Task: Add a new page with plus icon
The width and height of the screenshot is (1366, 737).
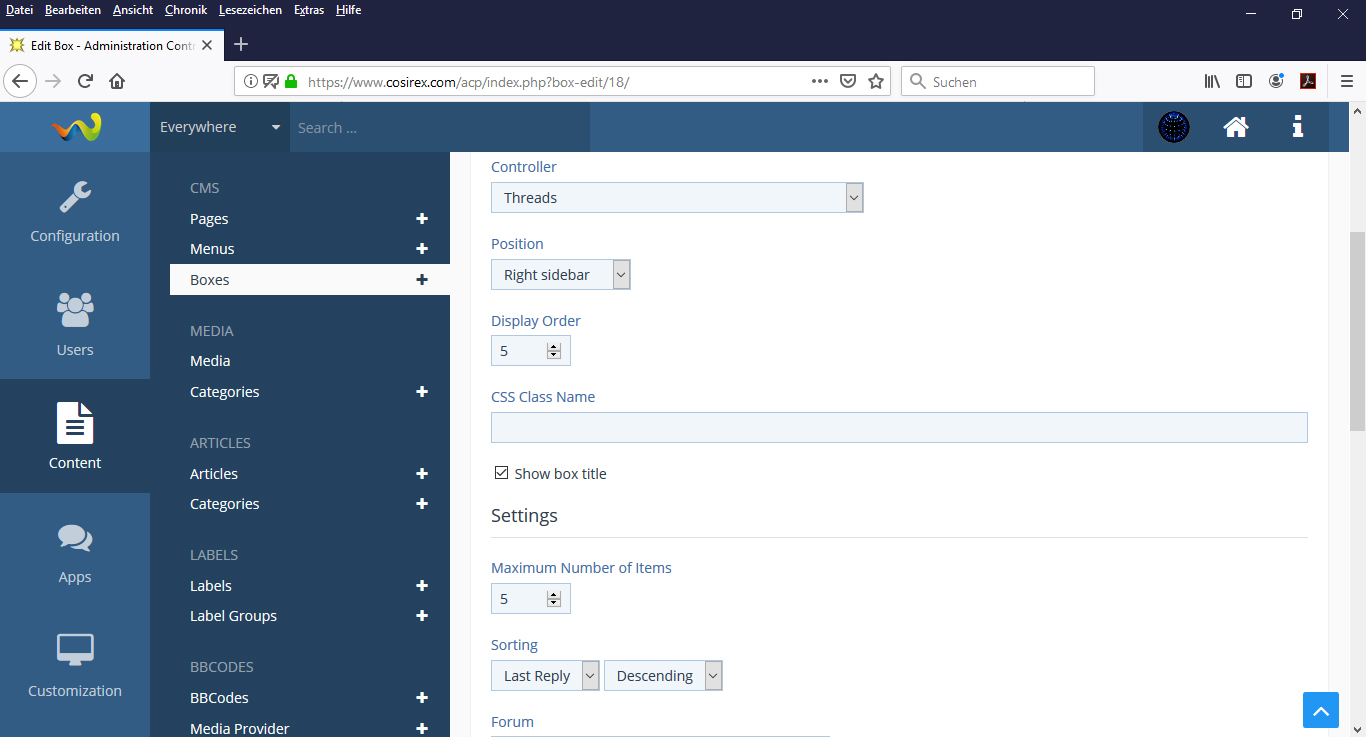Action: [422, 219]
